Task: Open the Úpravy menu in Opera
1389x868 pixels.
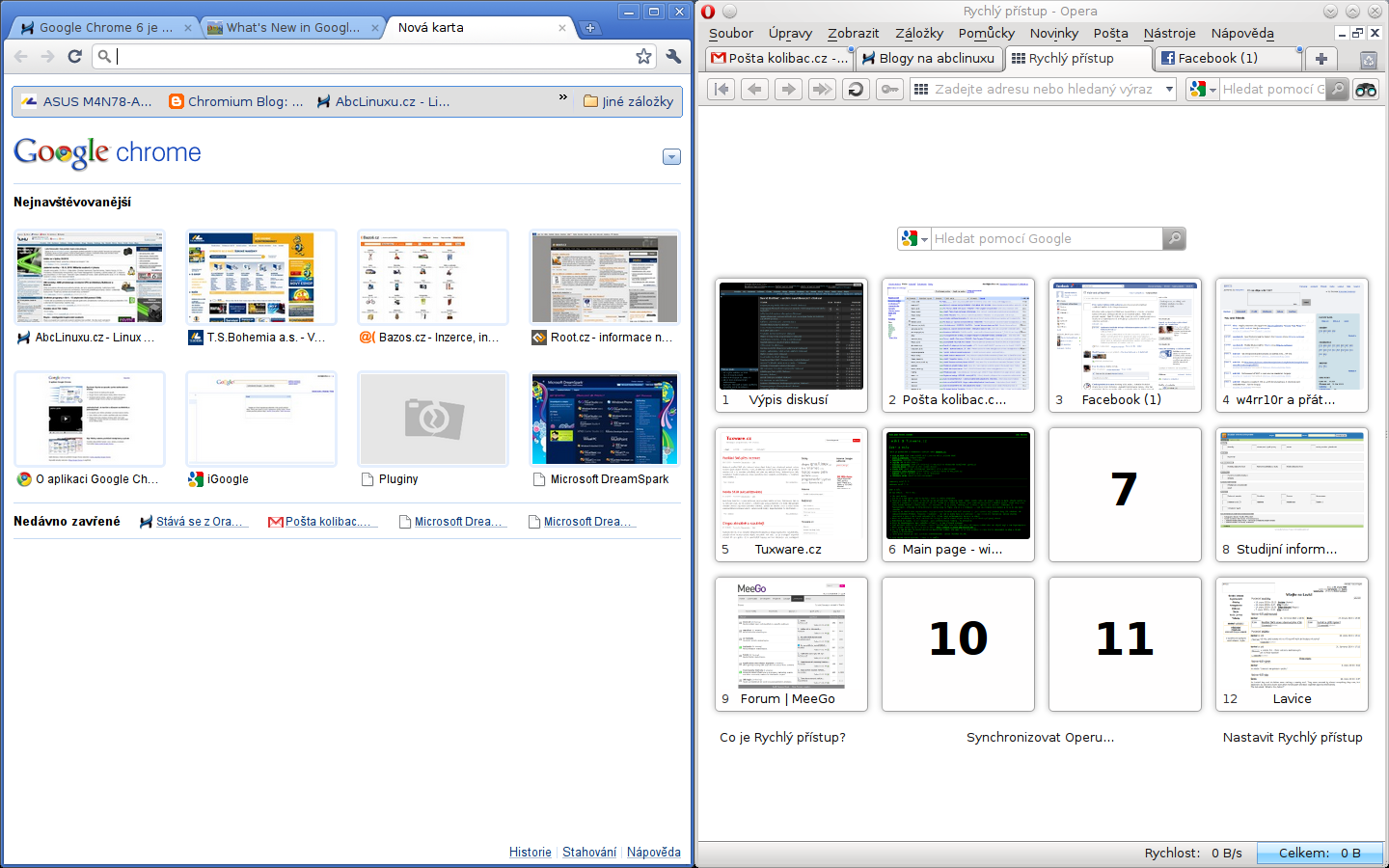Action: click(791, 34)
